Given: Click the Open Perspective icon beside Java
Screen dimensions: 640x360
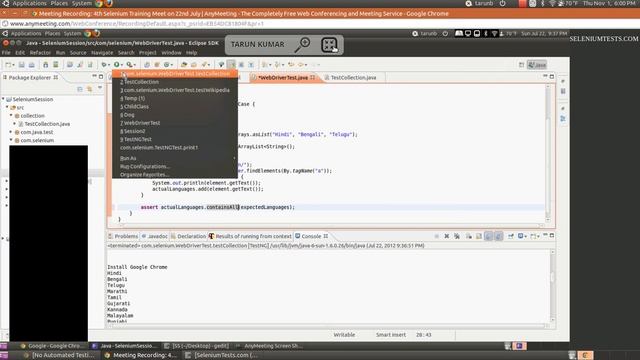Looking at the screenshot, I should click(x=521, y=65).
